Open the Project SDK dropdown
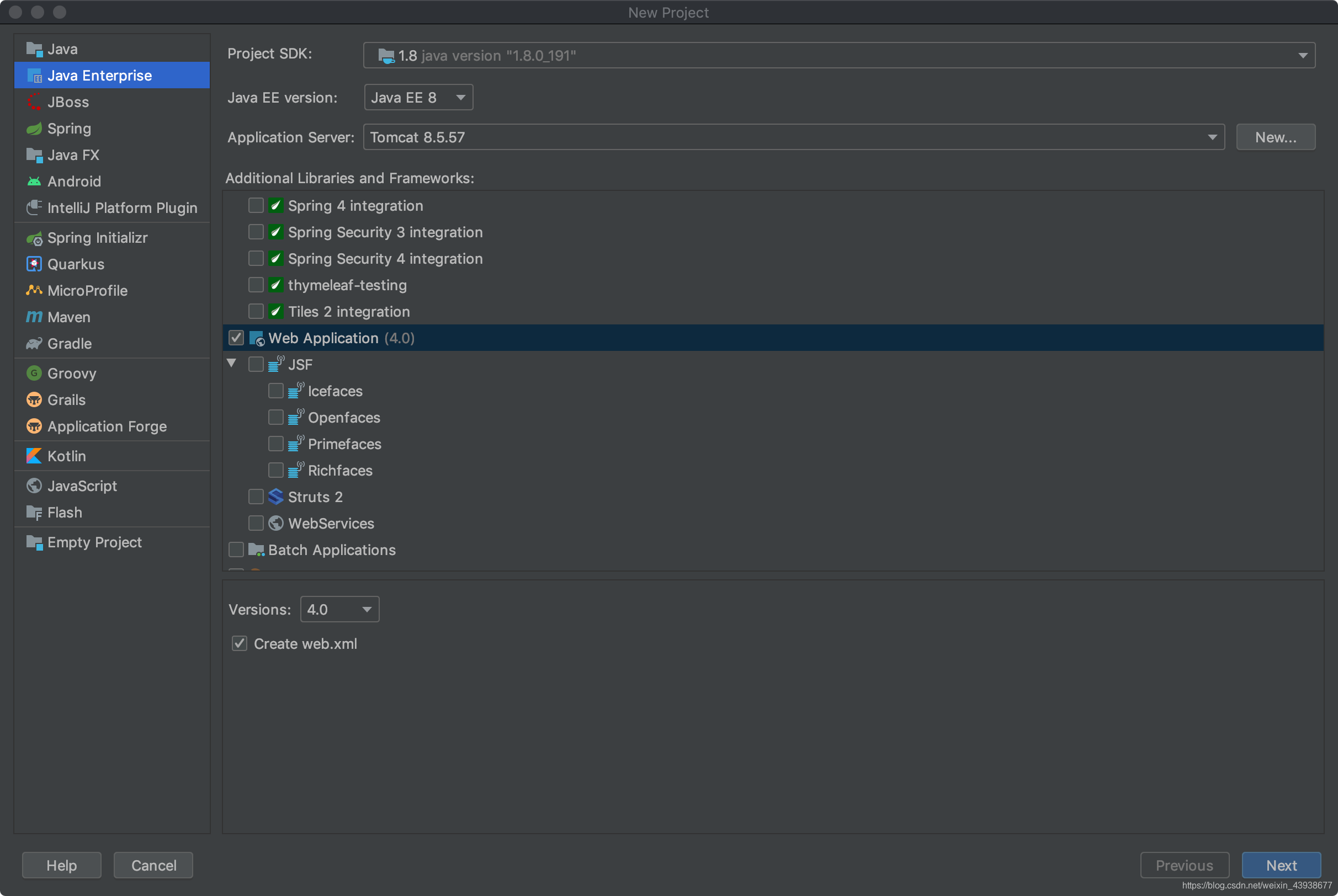 coord(839,55)
